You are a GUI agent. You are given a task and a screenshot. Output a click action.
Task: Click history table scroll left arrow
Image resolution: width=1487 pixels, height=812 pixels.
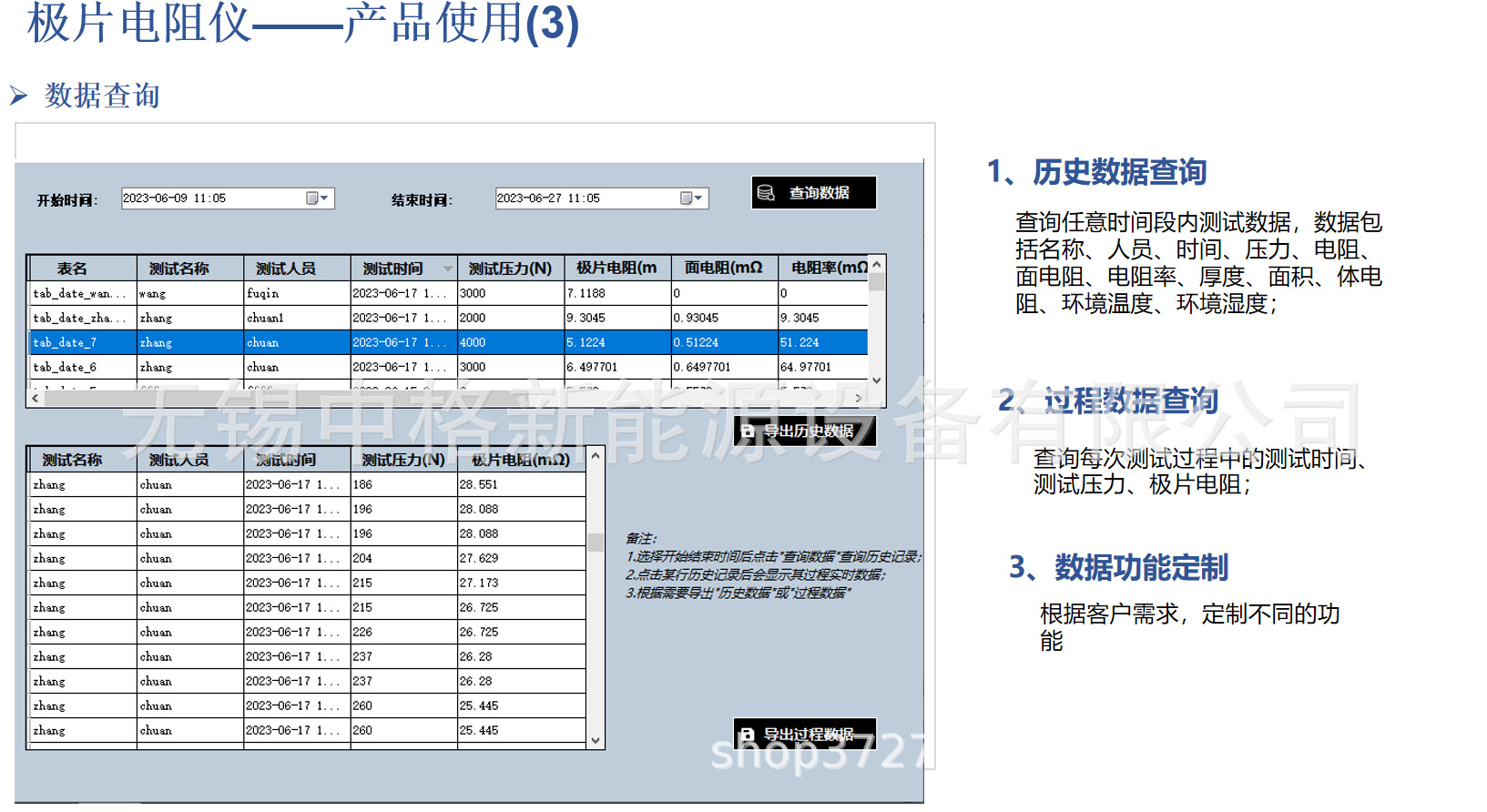pos(36,398)
